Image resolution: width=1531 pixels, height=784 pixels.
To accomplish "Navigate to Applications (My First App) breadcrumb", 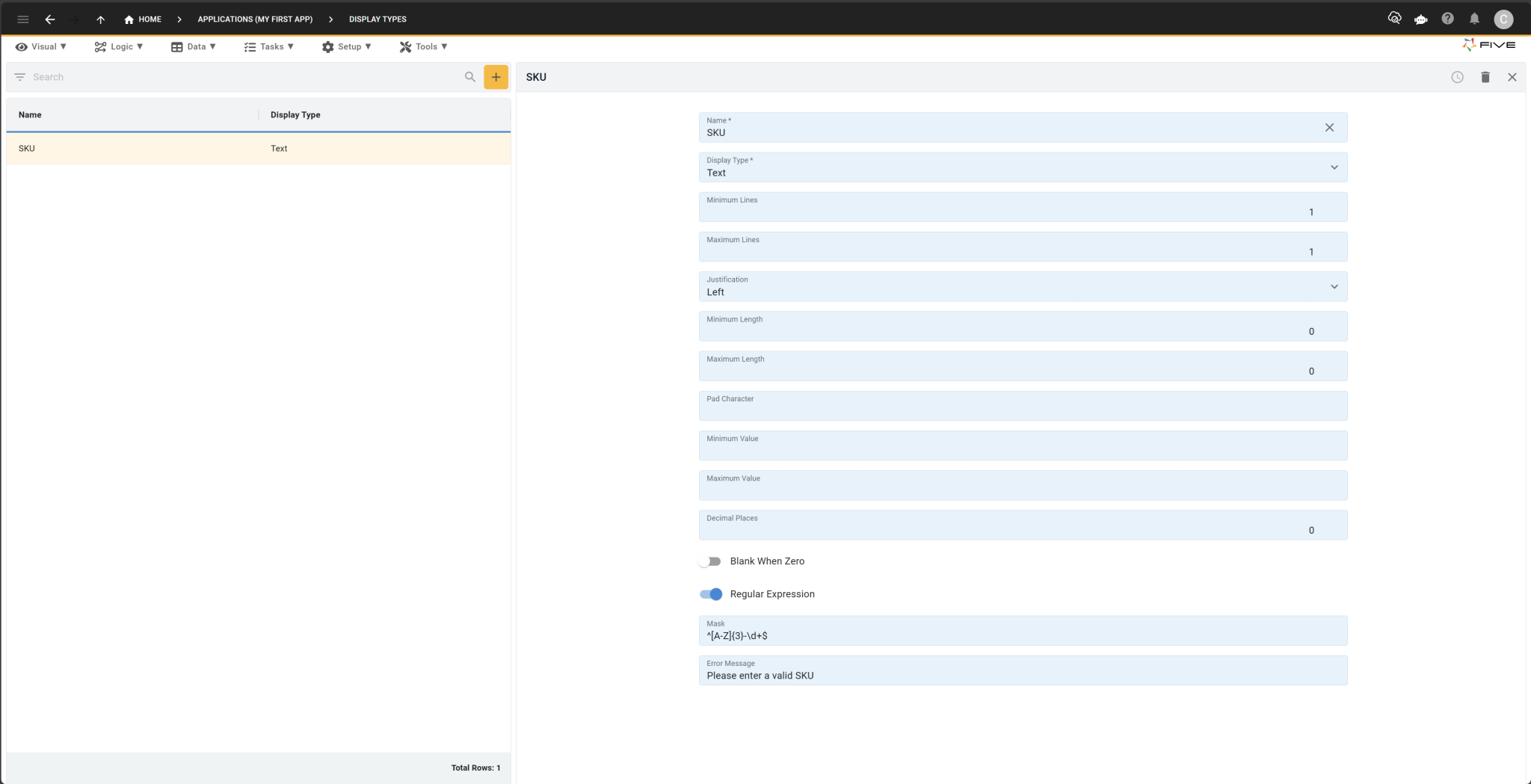I will pos(254,19).
